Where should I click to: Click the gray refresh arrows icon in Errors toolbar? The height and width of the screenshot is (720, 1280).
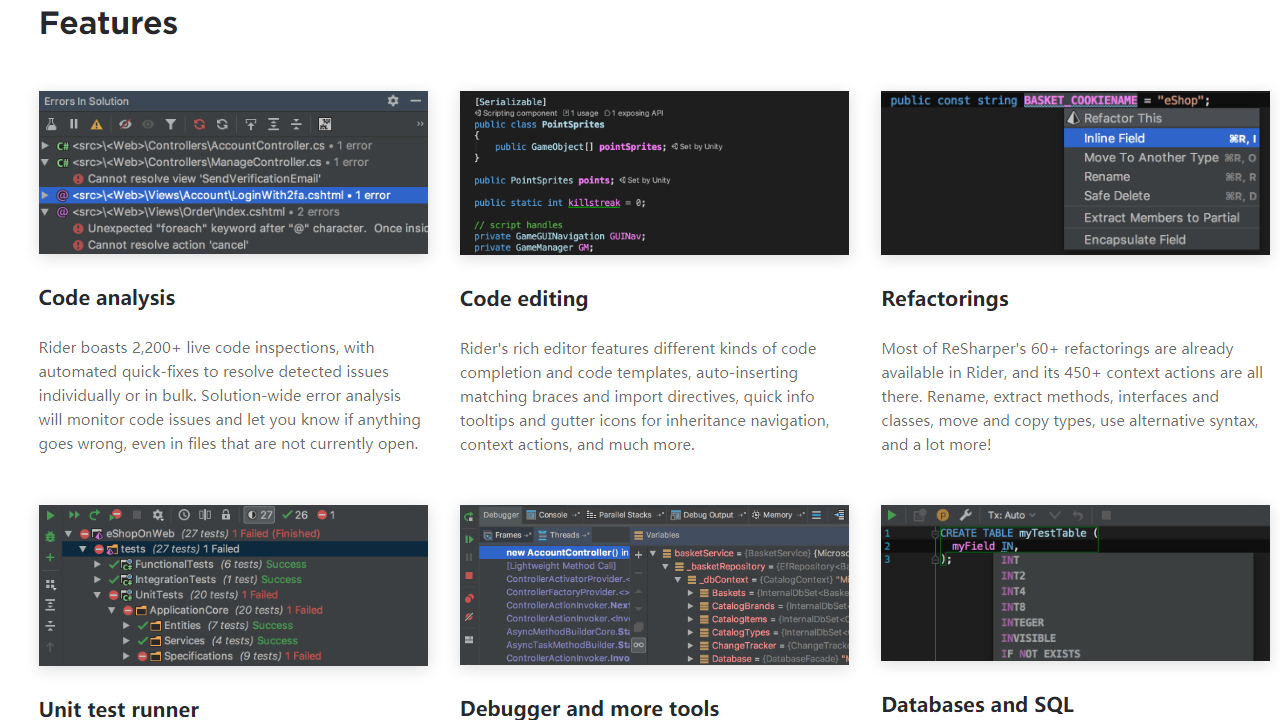[222, 124]
